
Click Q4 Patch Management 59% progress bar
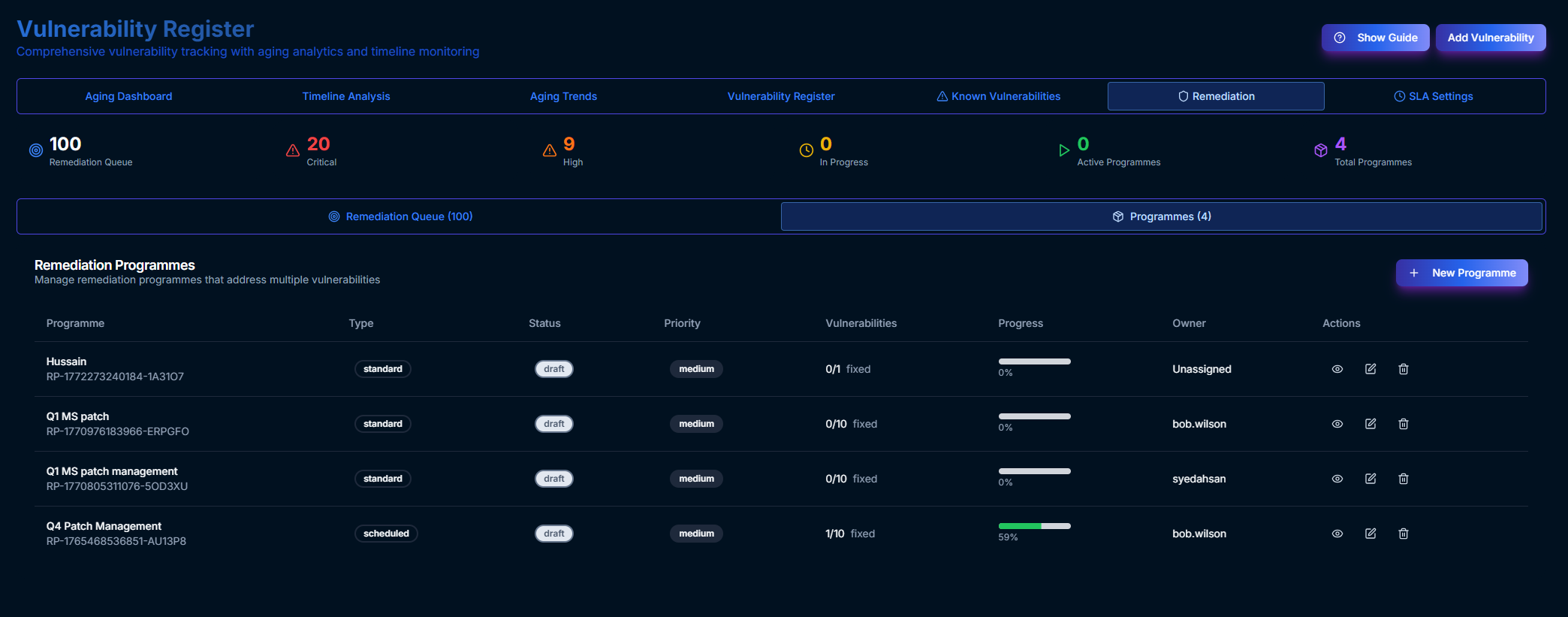coord(1034,526)
